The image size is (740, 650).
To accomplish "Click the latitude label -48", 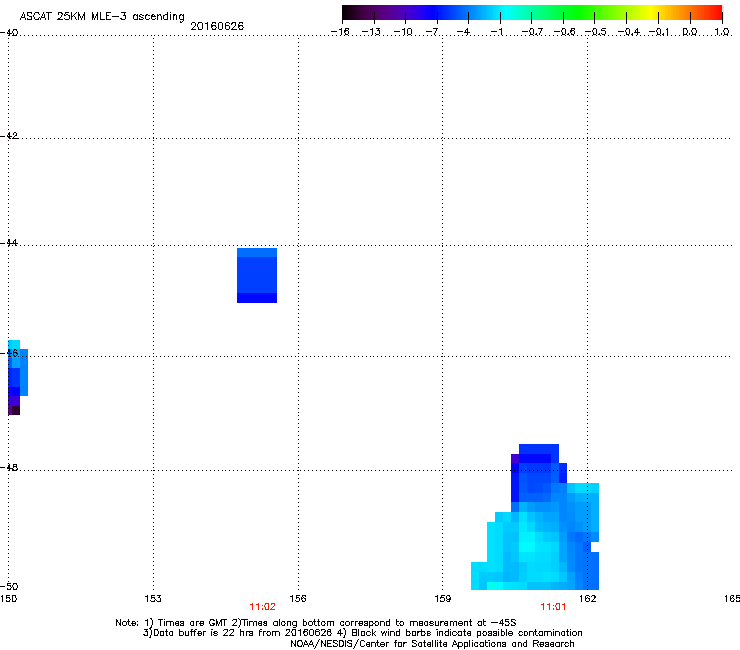I will coord(9,467).
